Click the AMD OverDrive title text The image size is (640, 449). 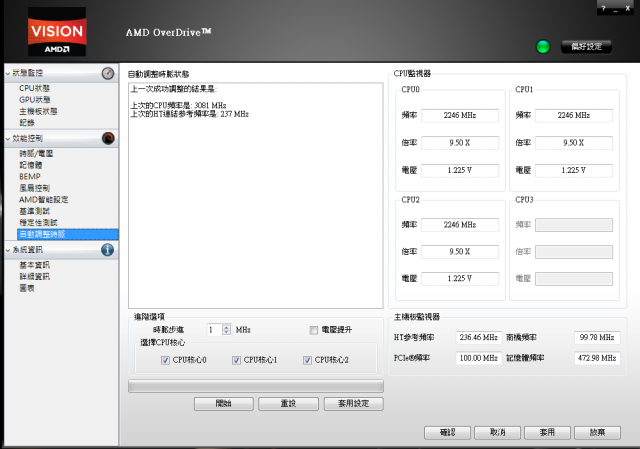click(x=168, y=32)
